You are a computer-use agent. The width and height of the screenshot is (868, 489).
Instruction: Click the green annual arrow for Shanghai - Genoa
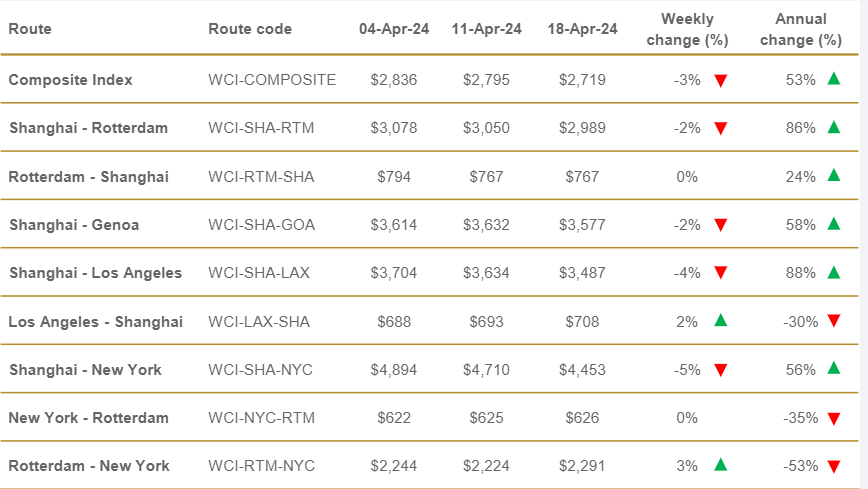coord(833,224)
